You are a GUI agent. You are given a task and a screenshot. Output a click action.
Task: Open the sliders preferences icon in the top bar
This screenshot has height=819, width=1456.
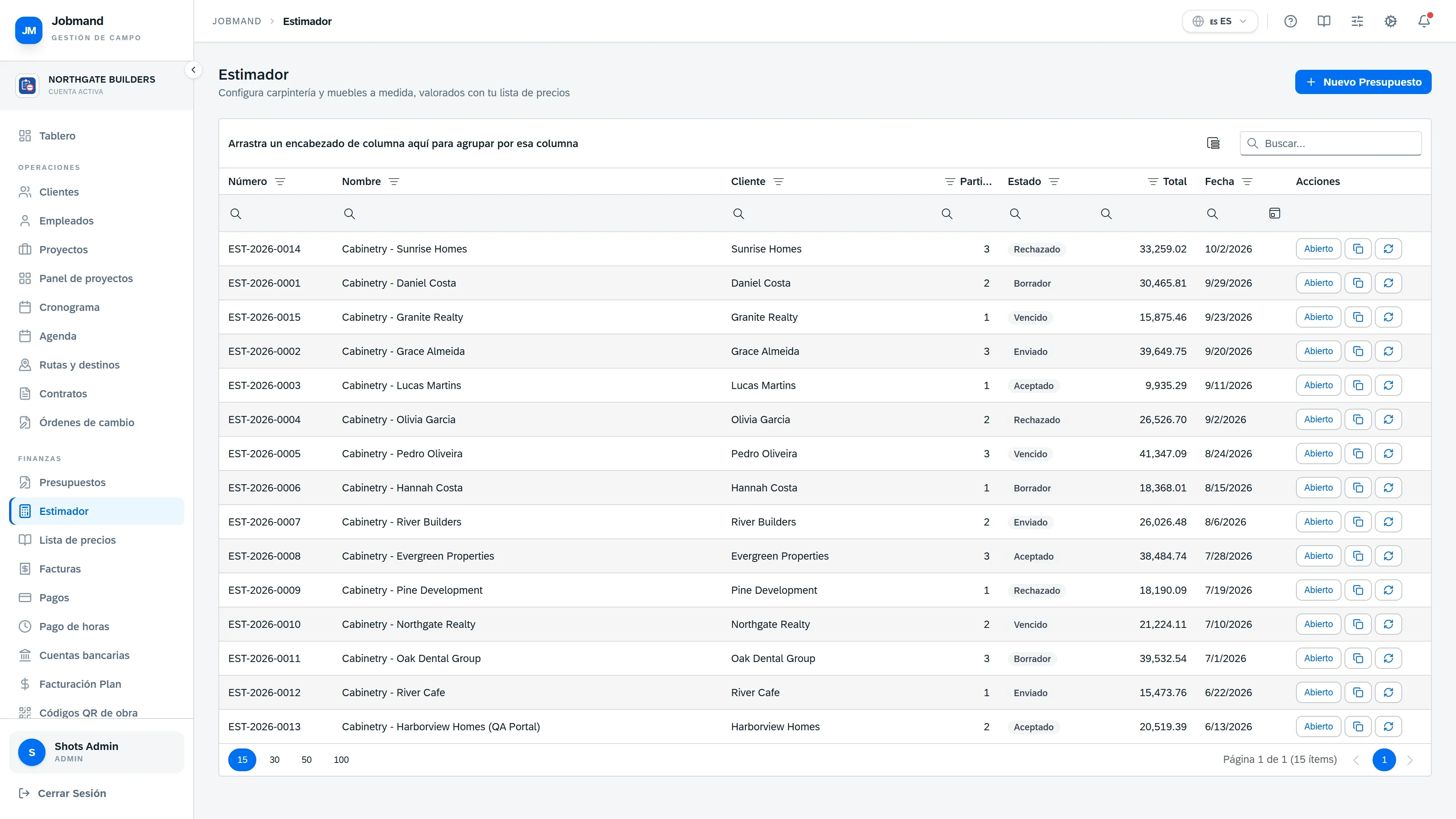click(x=1357, y=22)
